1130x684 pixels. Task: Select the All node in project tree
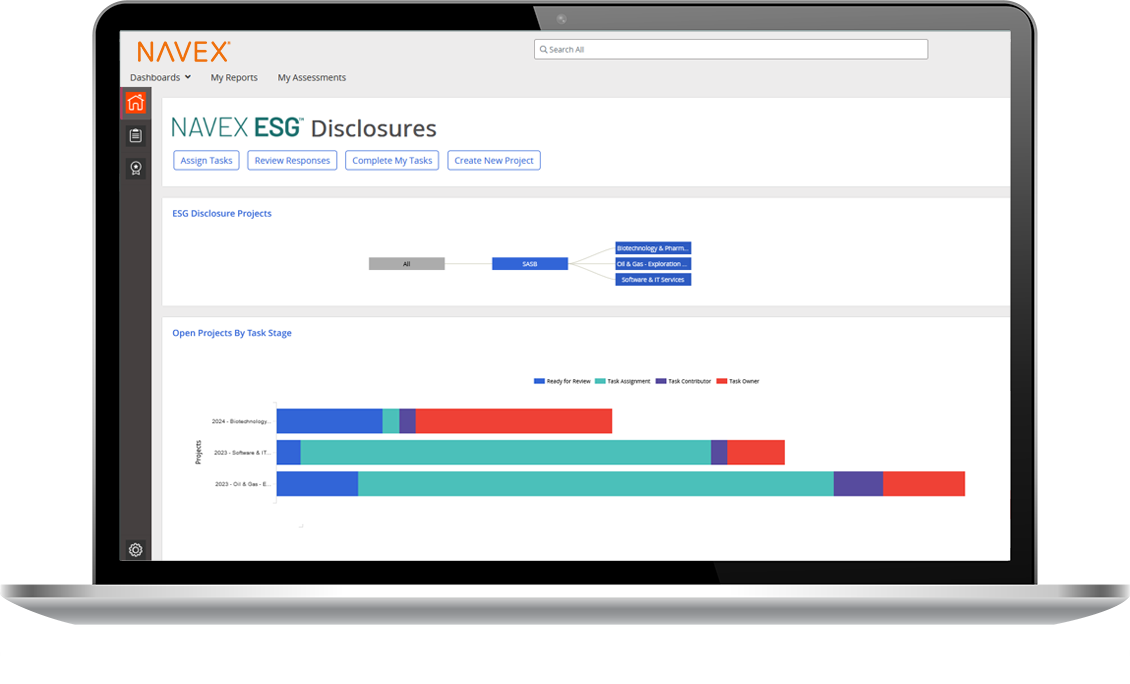click(x=406, y=264)
